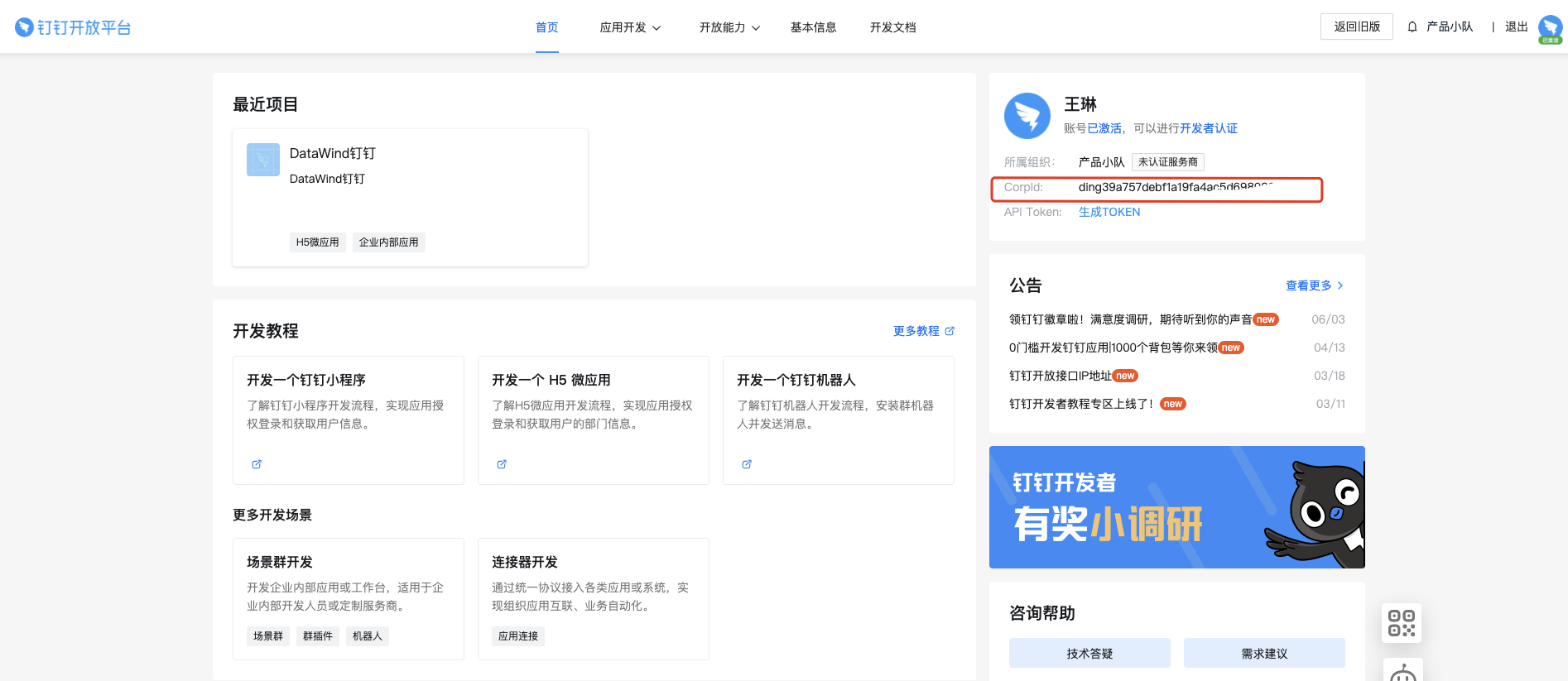Click the 04/13 announcement date

coord(1330,348)
